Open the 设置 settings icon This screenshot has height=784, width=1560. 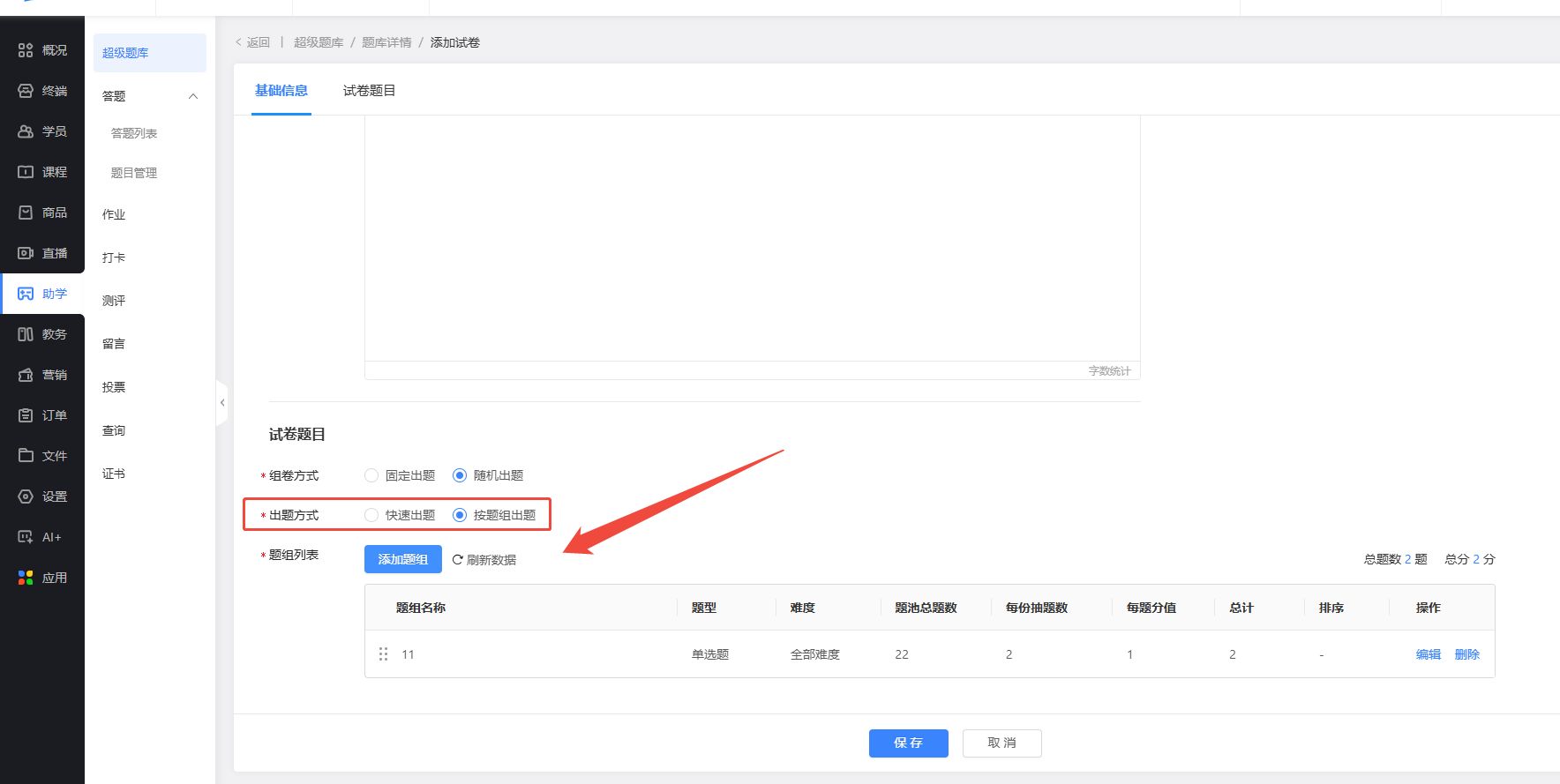click(x=26, y=497)
